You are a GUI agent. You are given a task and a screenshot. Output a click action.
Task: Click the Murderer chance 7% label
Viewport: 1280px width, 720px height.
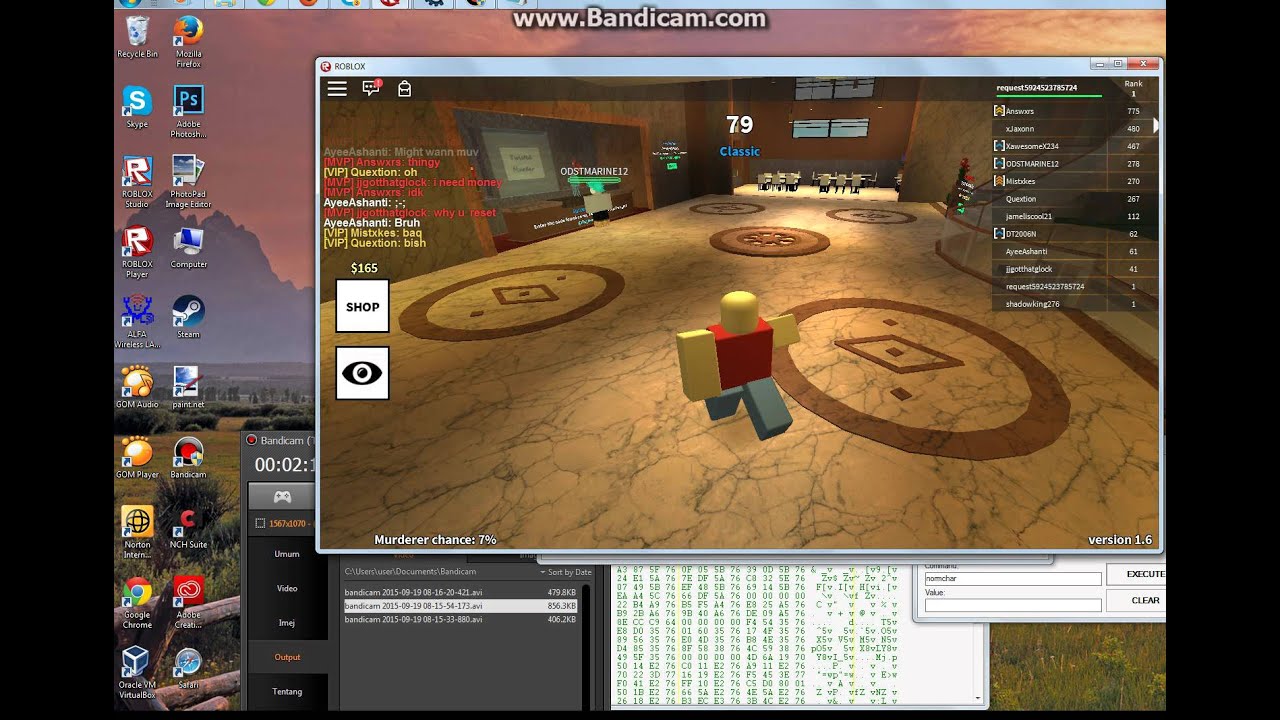435,539
